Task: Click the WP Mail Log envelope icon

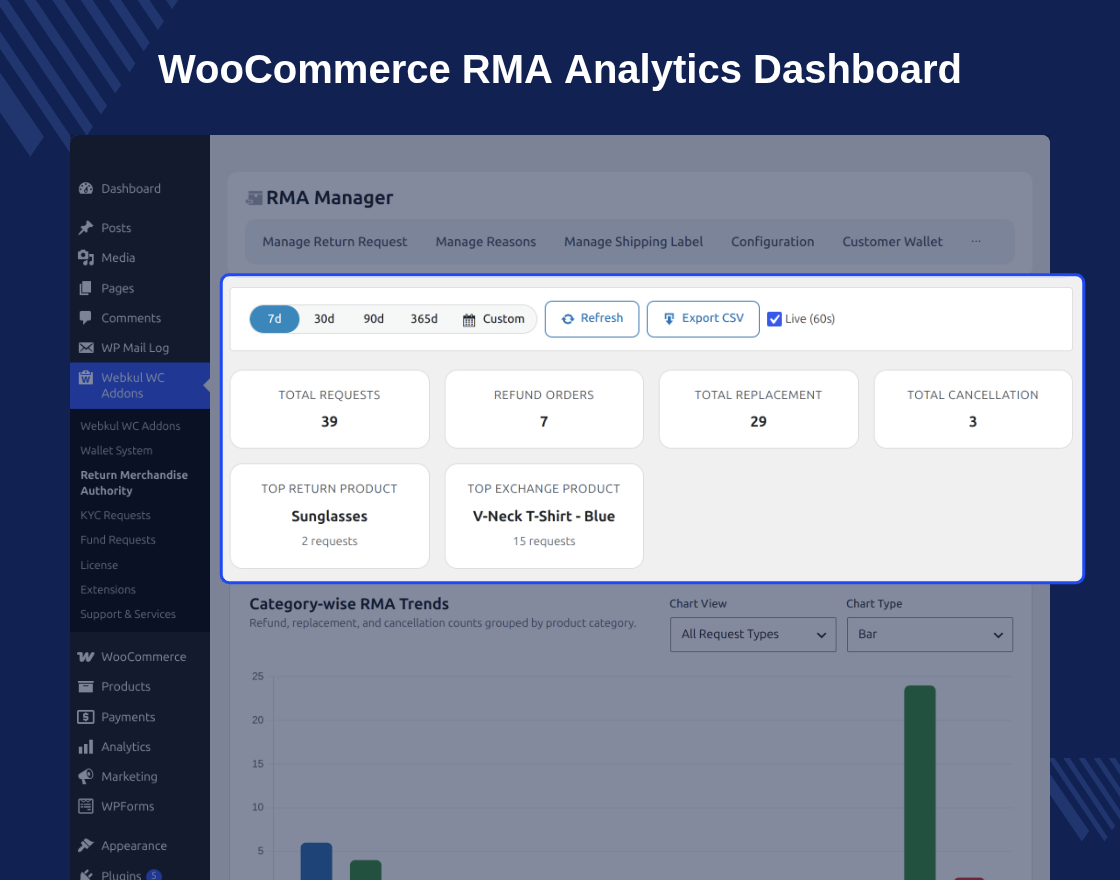Action: pyautogui.click(x=86, y=348)
